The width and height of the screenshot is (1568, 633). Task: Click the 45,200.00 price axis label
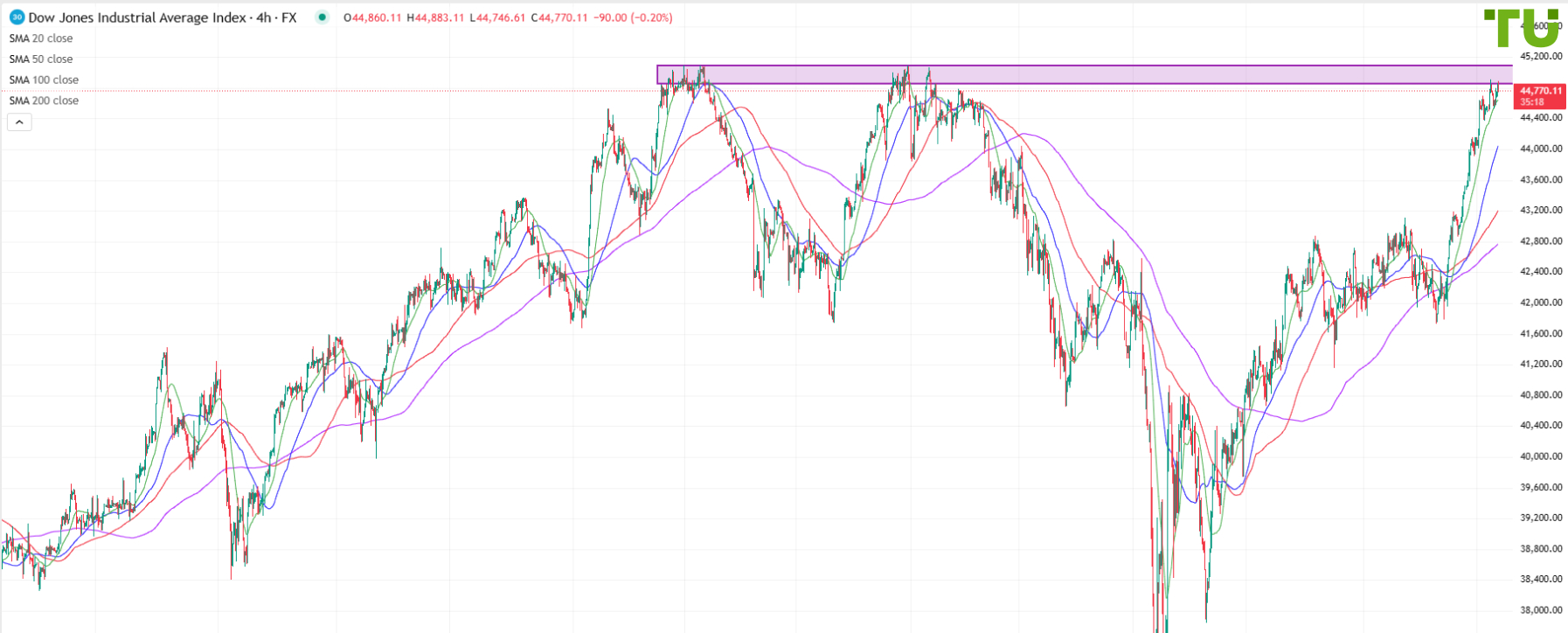pos(1541,56)
